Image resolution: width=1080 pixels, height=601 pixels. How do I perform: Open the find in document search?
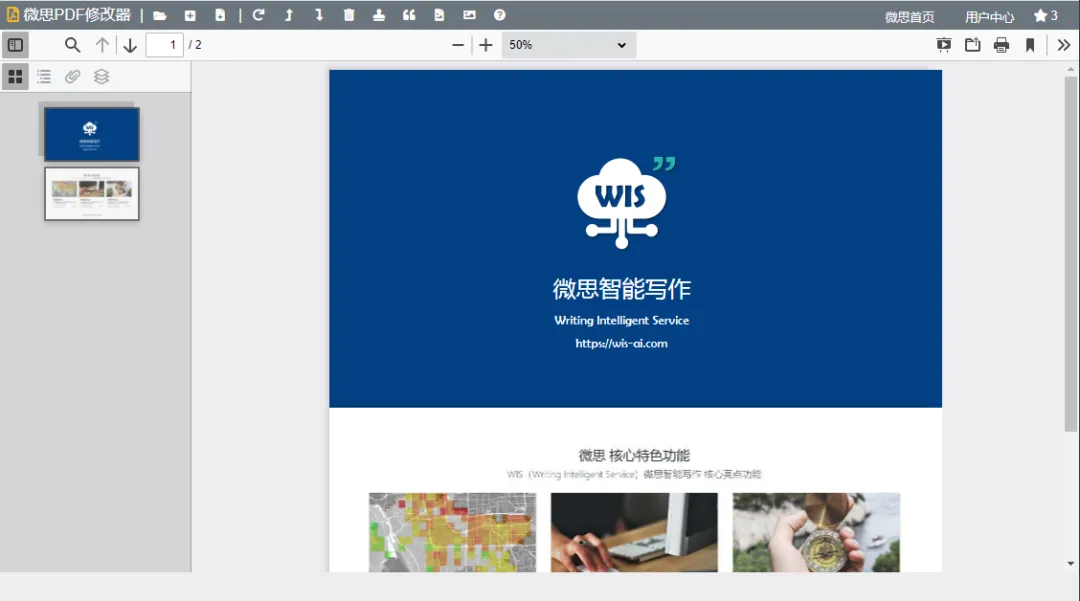point(72,45)
